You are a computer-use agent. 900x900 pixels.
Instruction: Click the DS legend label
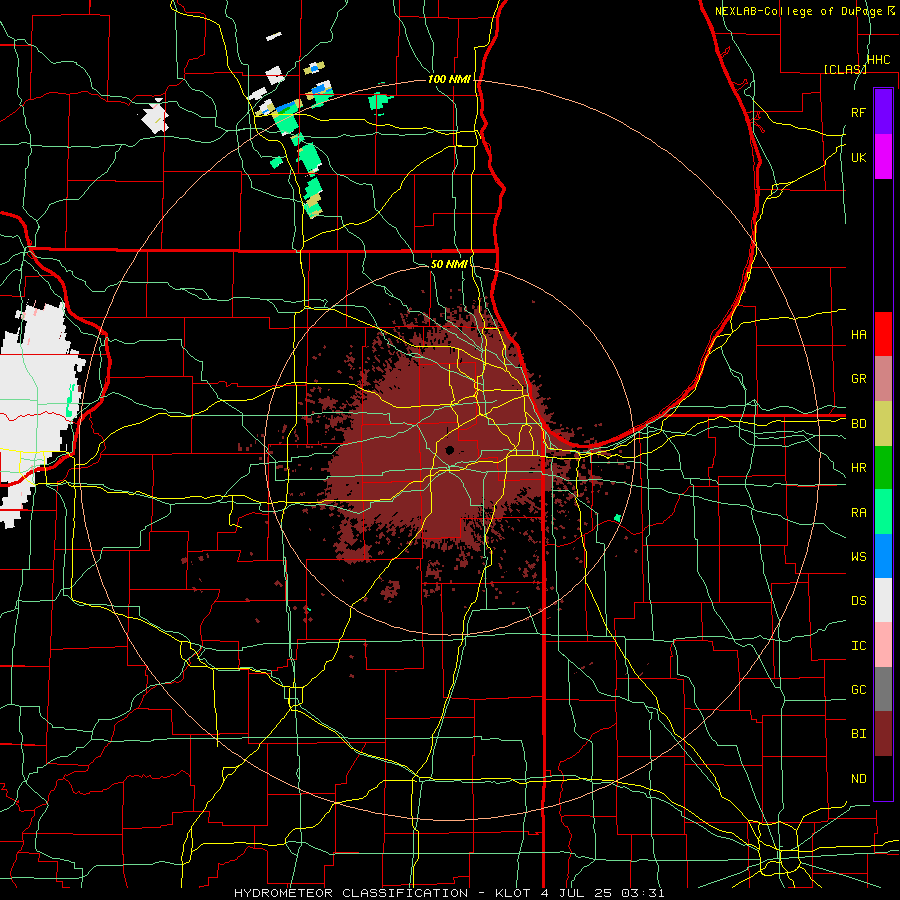(859, 601)
